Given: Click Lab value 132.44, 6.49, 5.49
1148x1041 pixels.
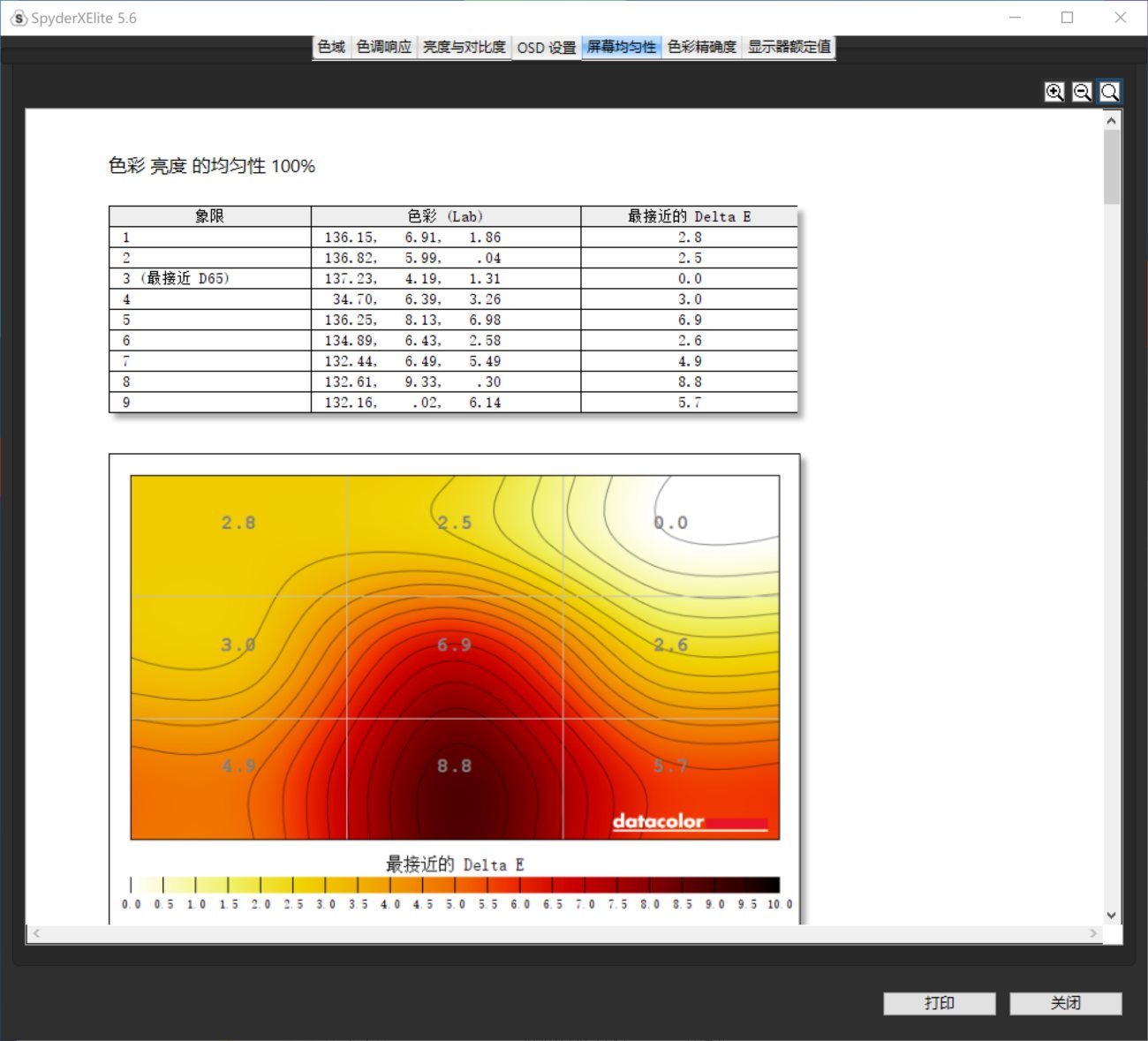Looking at the screenshot, I should tap(412, 361).
